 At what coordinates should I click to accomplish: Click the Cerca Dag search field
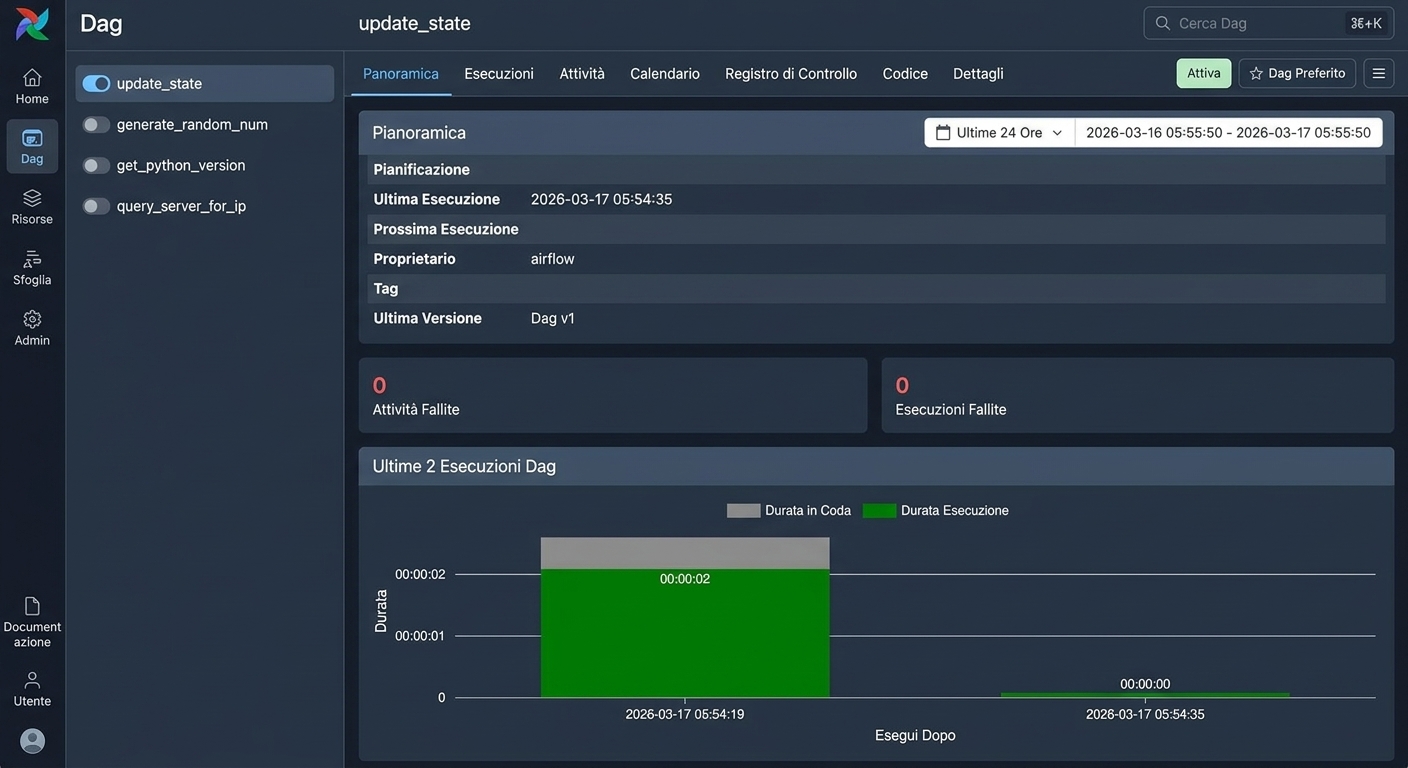pyautogui.click(x=1269, y=23)
